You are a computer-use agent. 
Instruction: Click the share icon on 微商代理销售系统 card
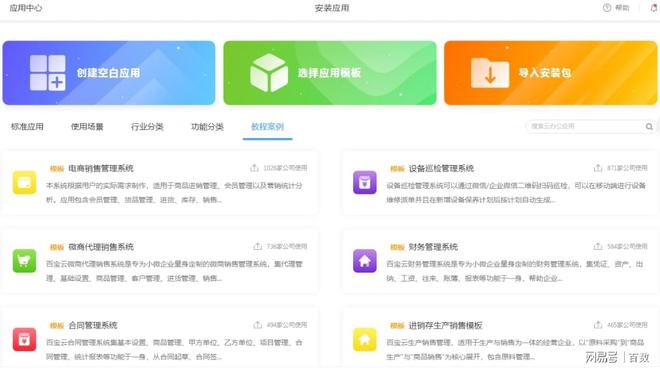coord(258,246)
